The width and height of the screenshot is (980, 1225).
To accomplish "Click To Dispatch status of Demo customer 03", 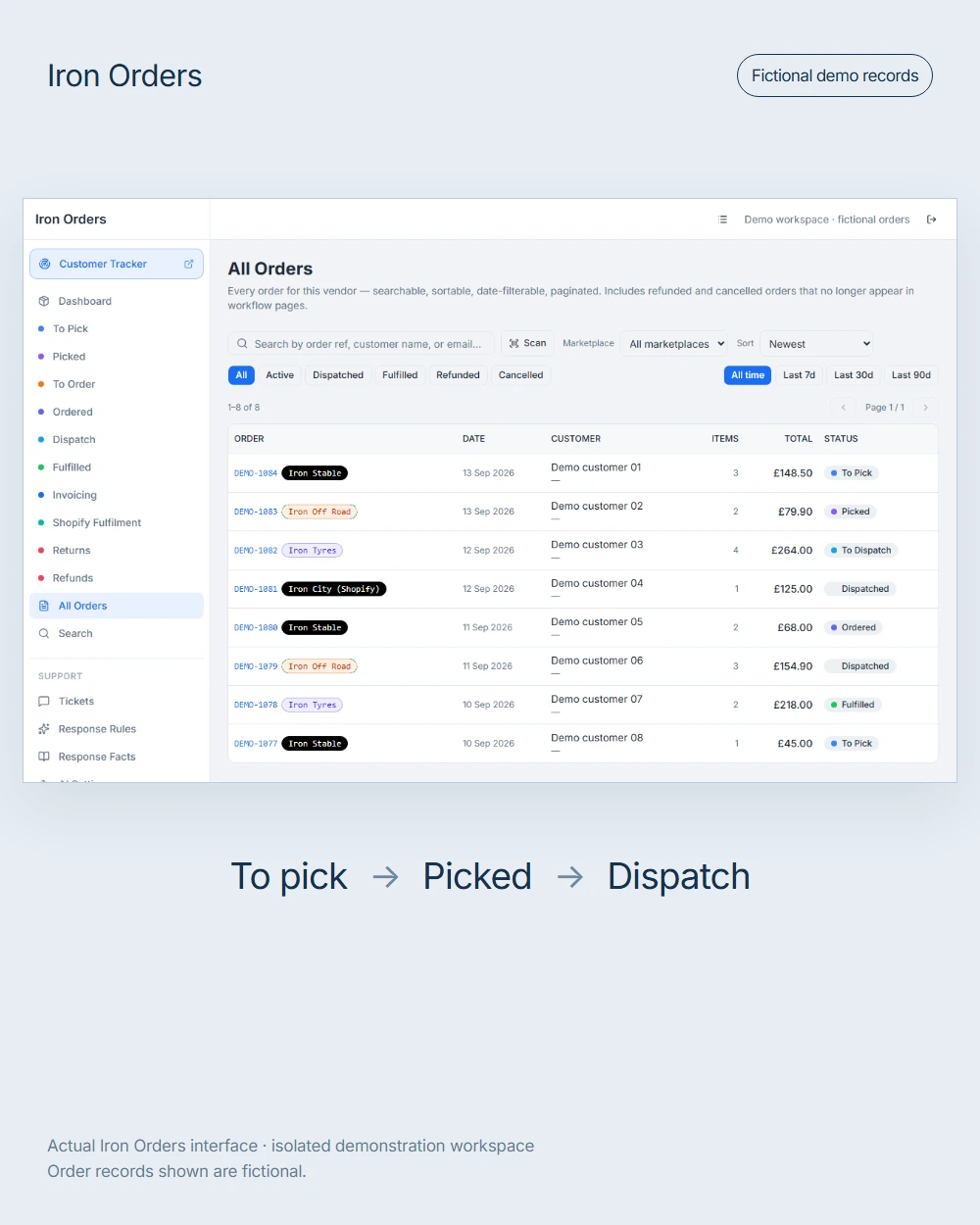I will (861, 551).
